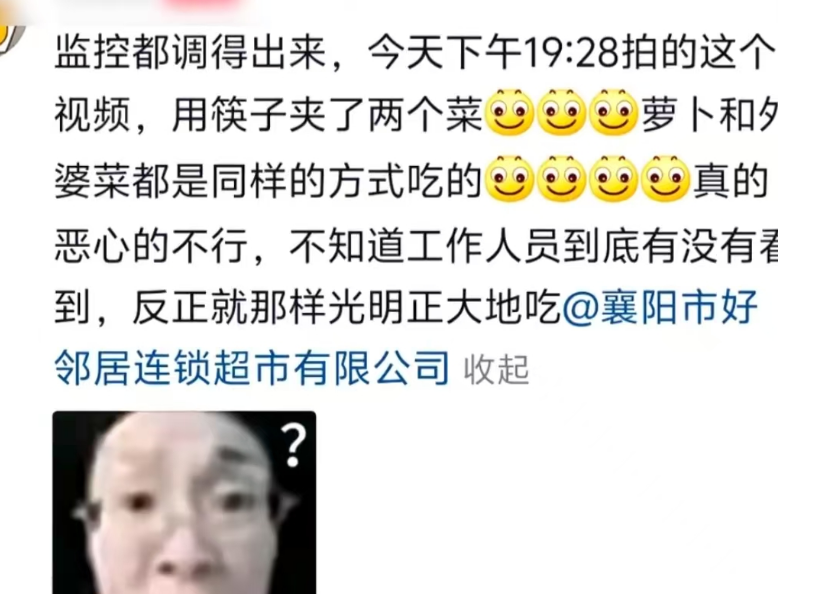Viewport: 820px width, 594px height.
Task: Collapse the post with 收起
Action: (496, 370)
